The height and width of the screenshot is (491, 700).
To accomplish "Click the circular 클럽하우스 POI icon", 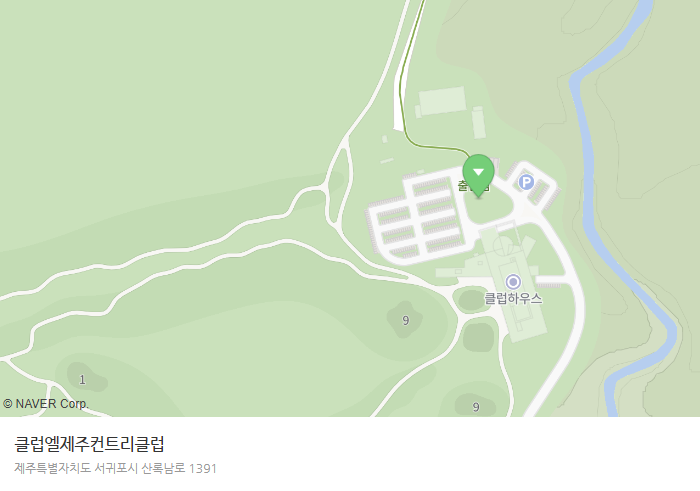I will click(513, 282).
